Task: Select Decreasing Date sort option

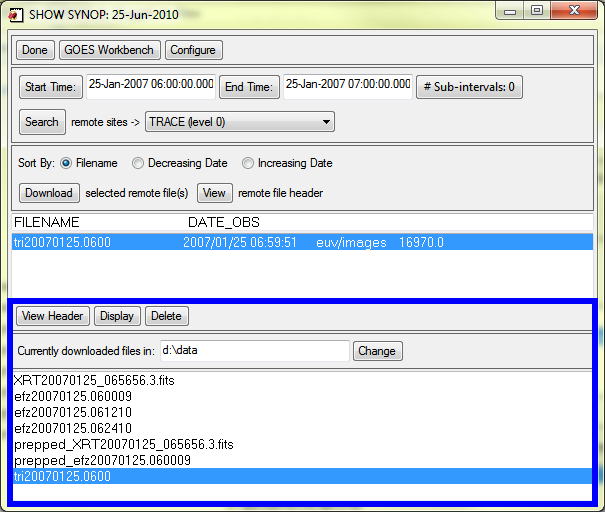Action: 139,163
